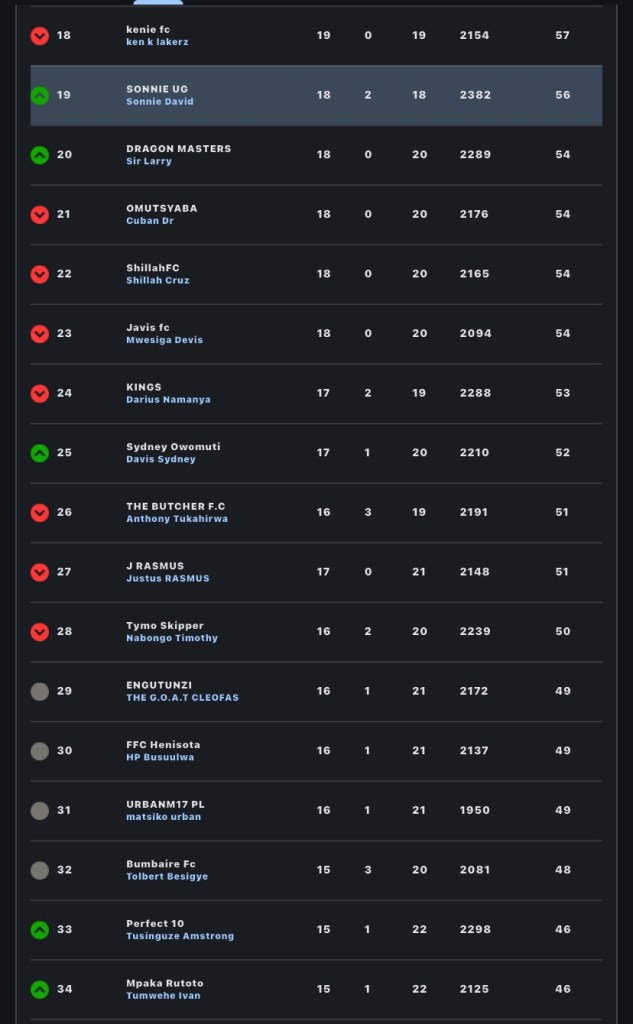Click red down arrow beside OMUTSYABA
This screenshot has height=1024, width=633.
40,215
